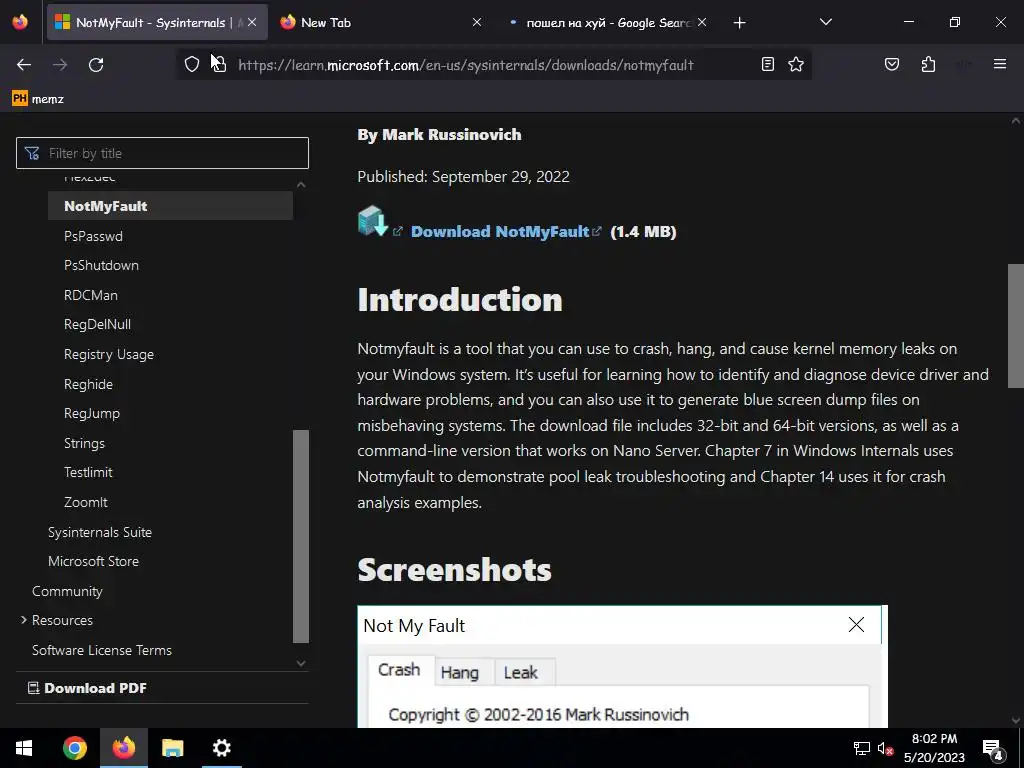Click the muted volume icon in the tray
Image resolution: width=1024 pixels, height=768 pixels.
tap(885, 748)
